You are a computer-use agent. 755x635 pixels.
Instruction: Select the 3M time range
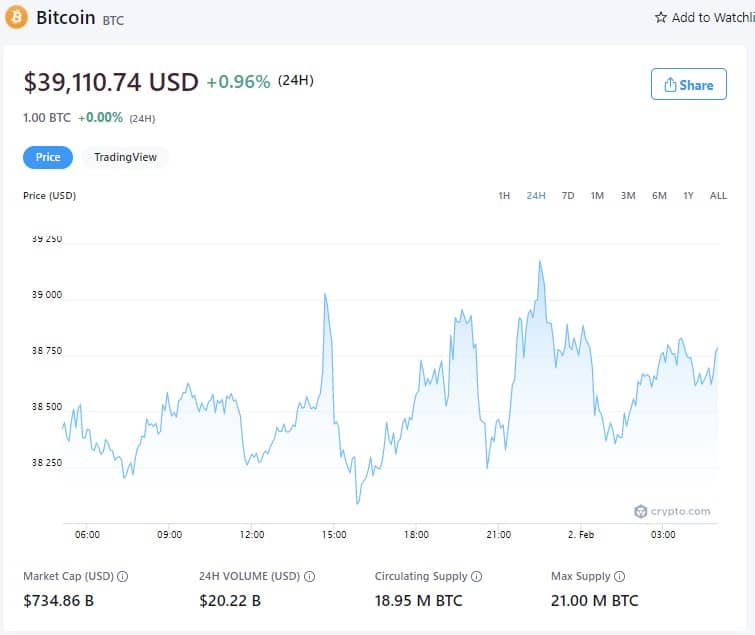click(x=628, y=195)
